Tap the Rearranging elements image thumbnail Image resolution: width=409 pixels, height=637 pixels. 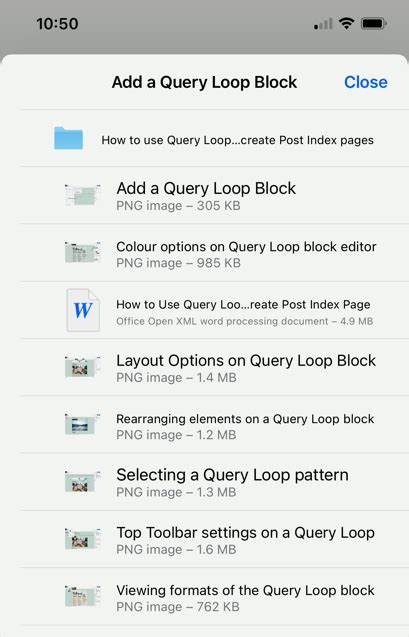tap(82, 425)
